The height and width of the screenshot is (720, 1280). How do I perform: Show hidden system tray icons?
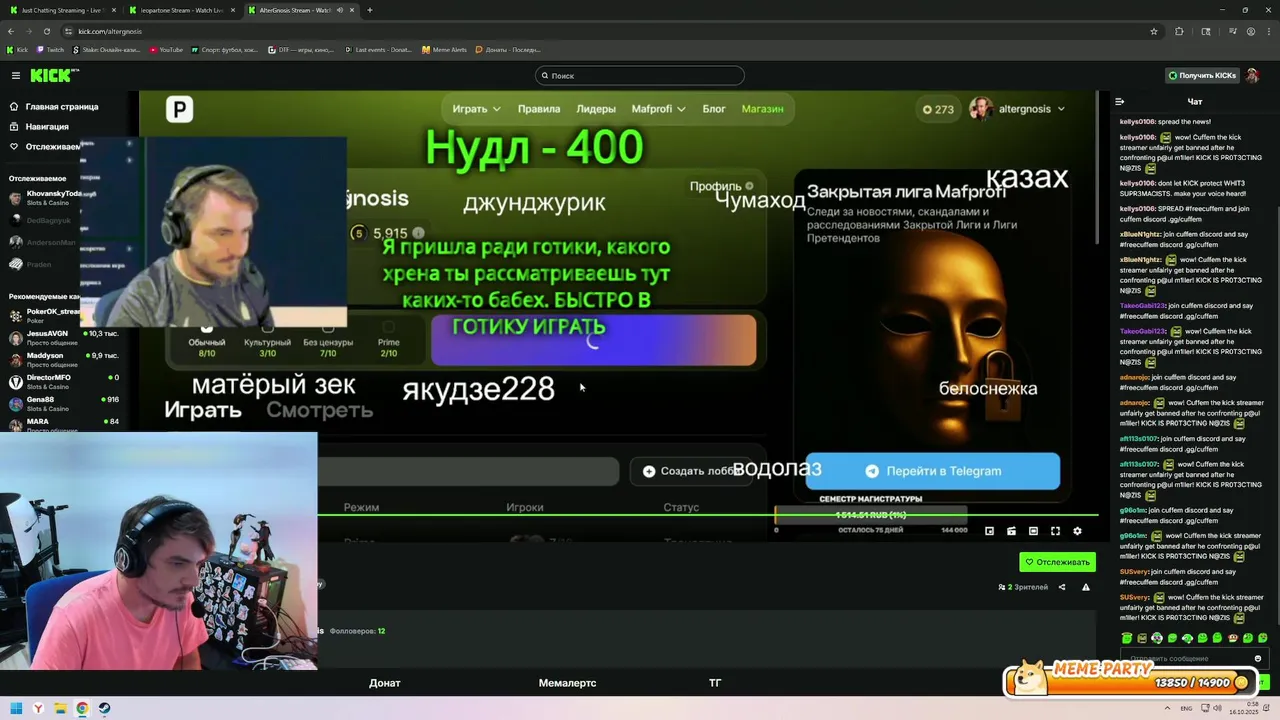pyautogui.click(x=1166, y=708)
